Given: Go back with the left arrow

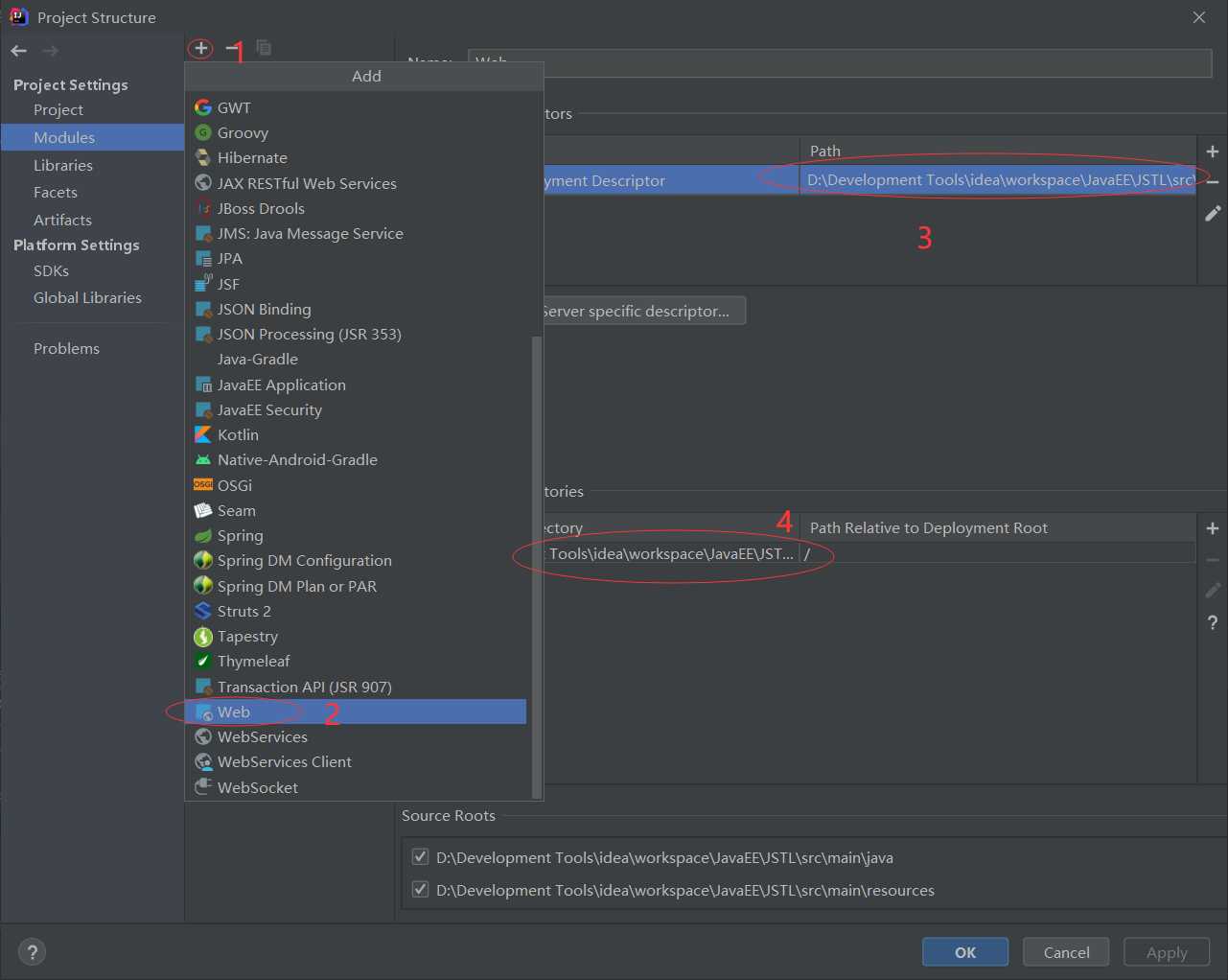Looking at the screenshot, I should 19,51.
